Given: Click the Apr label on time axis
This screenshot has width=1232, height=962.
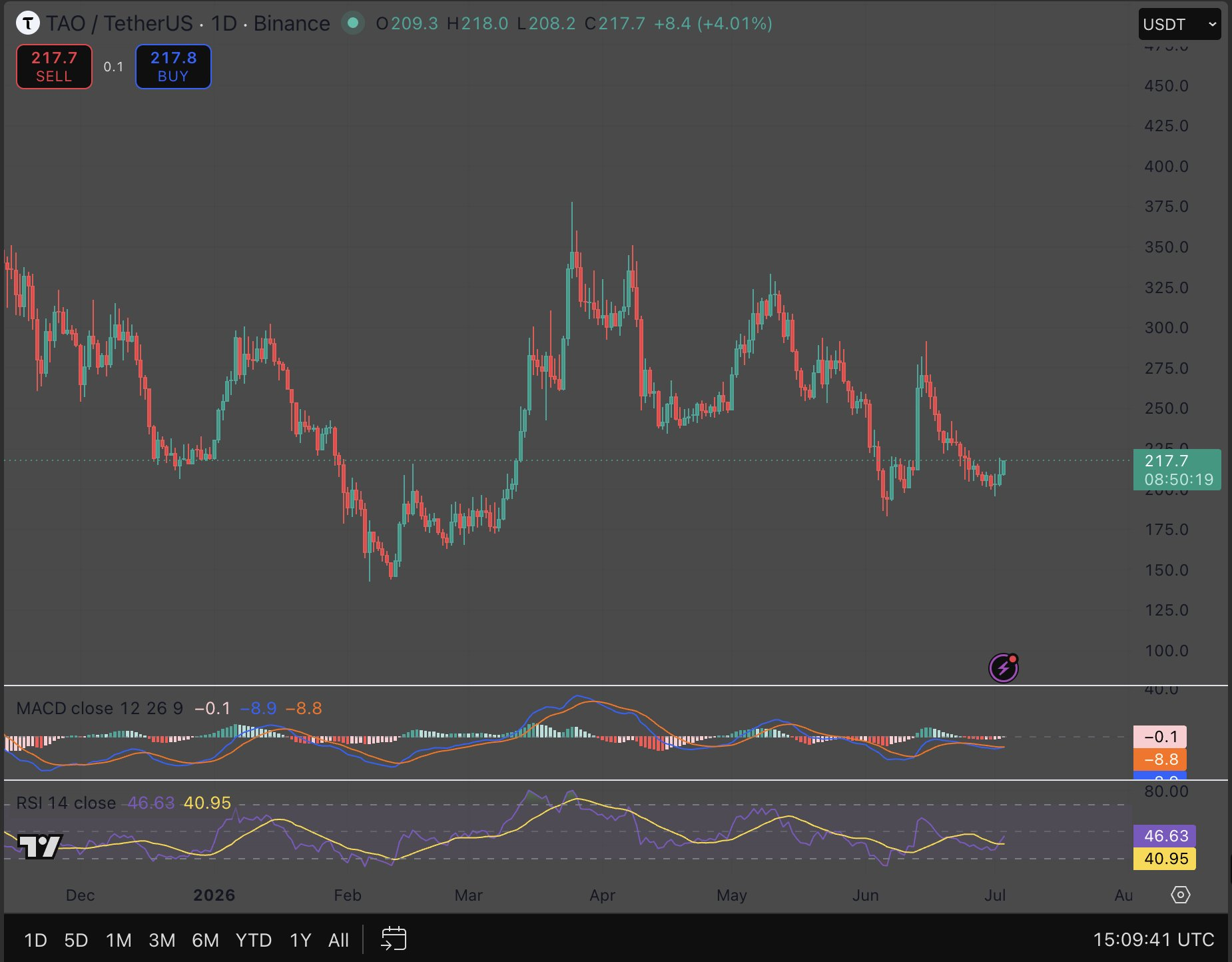Looking at the screenshot, I should [602, 895].
